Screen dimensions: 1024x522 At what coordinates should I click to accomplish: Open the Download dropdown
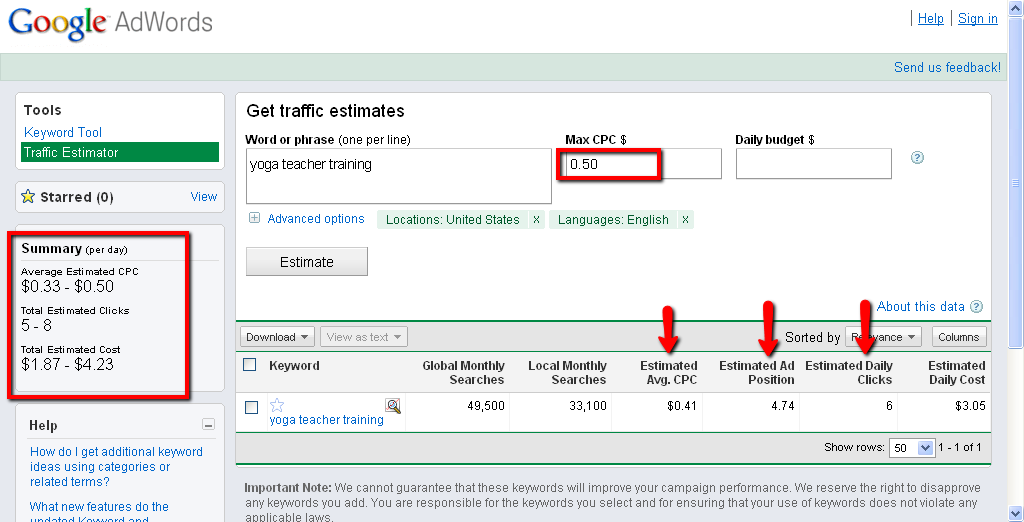click(277, 337)
